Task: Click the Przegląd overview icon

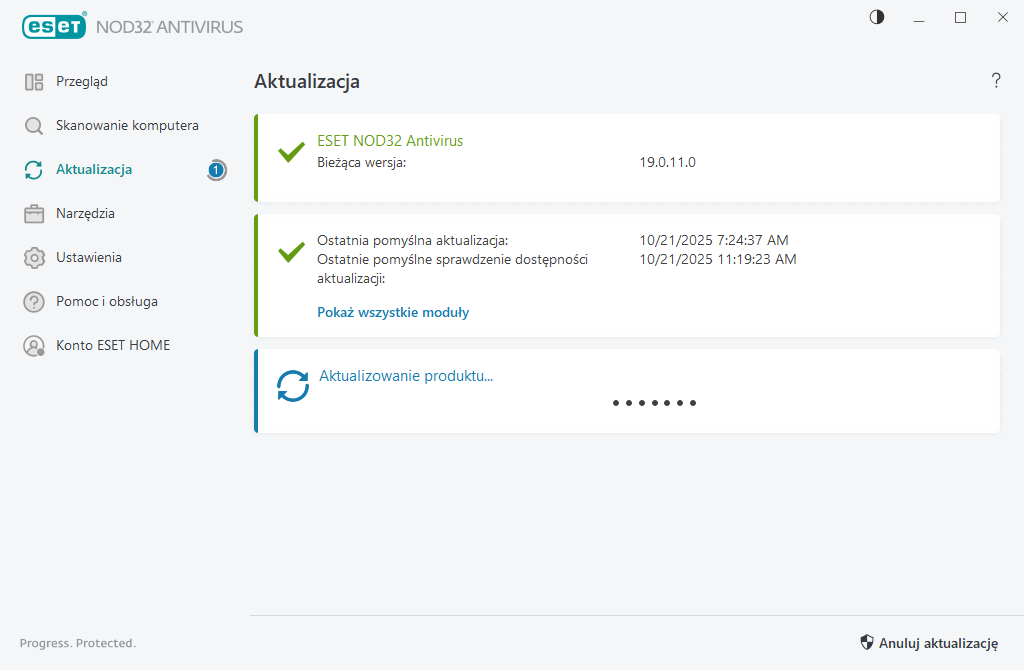Action: (x=34, y=82)
